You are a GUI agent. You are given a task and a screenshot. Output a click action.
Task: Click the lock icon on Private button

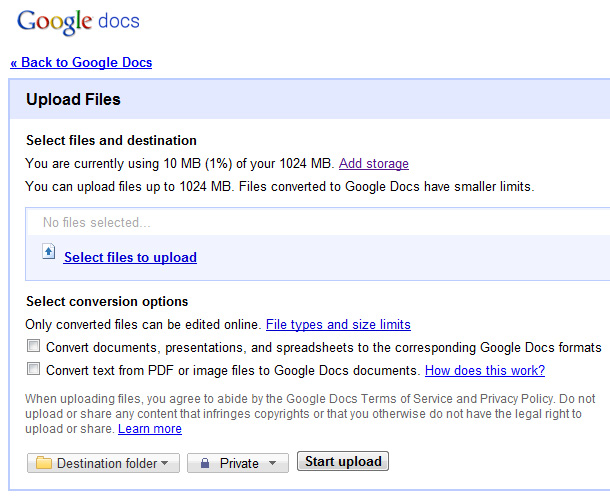click(205, 463)
